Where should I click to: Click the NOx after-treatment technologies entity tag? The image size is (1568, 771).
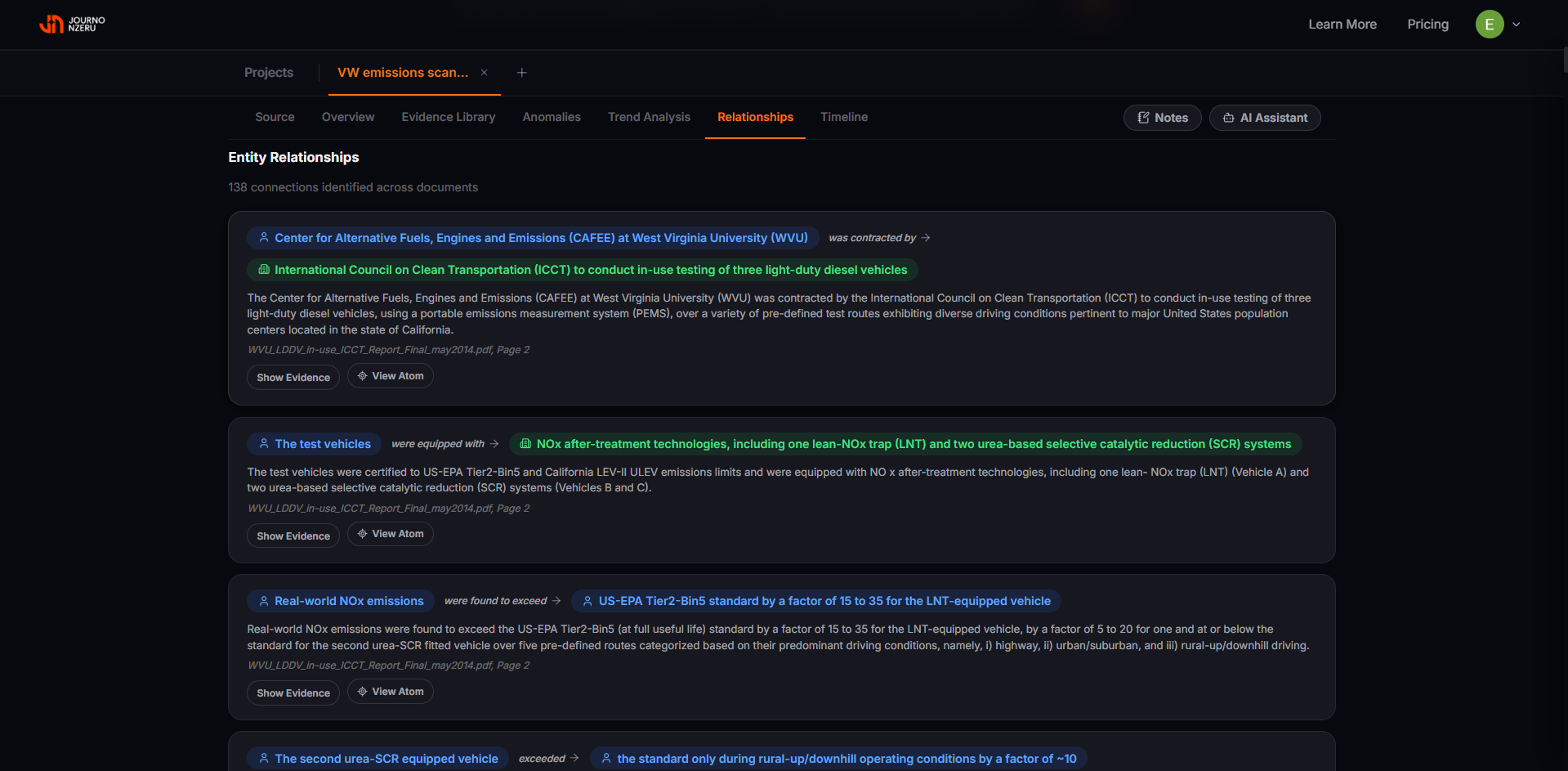pyautogui.click(x=905, y=444)
